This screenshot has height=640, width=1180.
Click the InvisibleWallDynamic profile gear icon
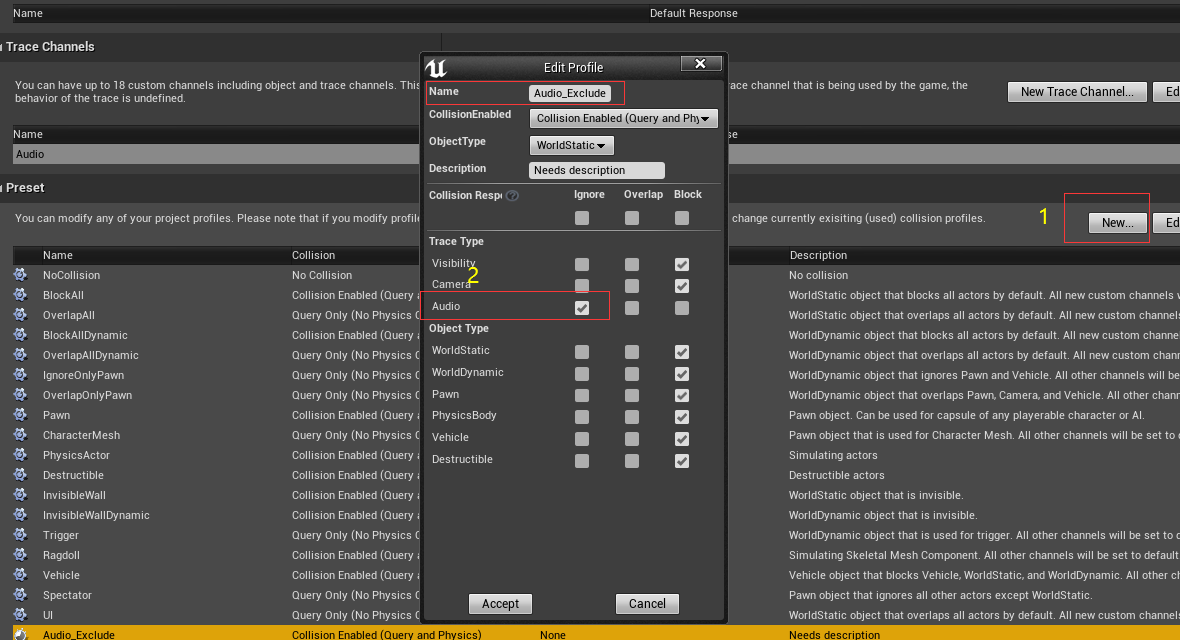pyautogui.click(x=20, y=515)
